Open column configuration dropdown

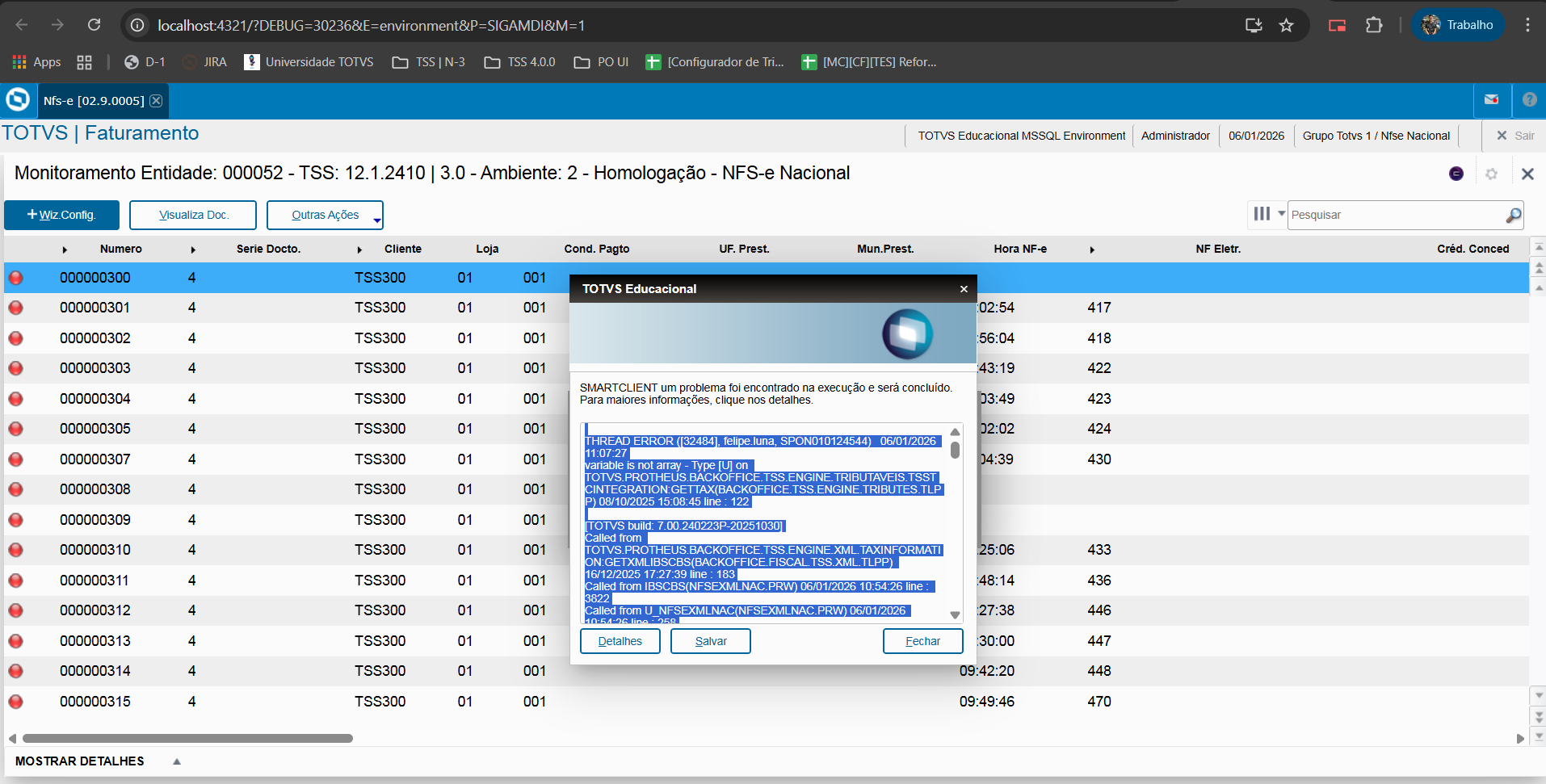click(1268, 214)
